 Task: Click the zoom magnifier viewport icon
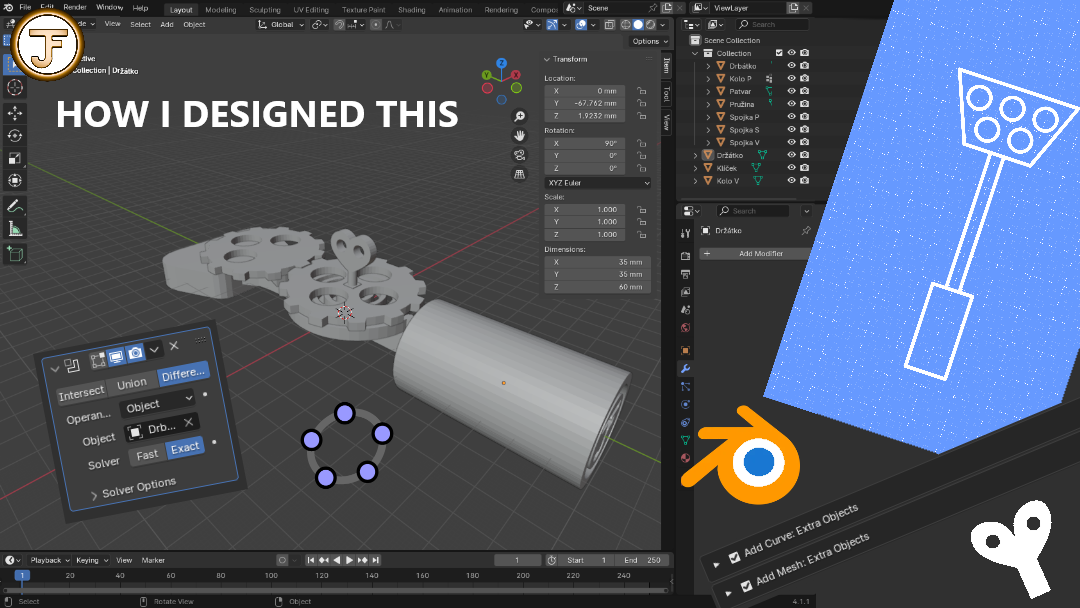tap(520, 116)
